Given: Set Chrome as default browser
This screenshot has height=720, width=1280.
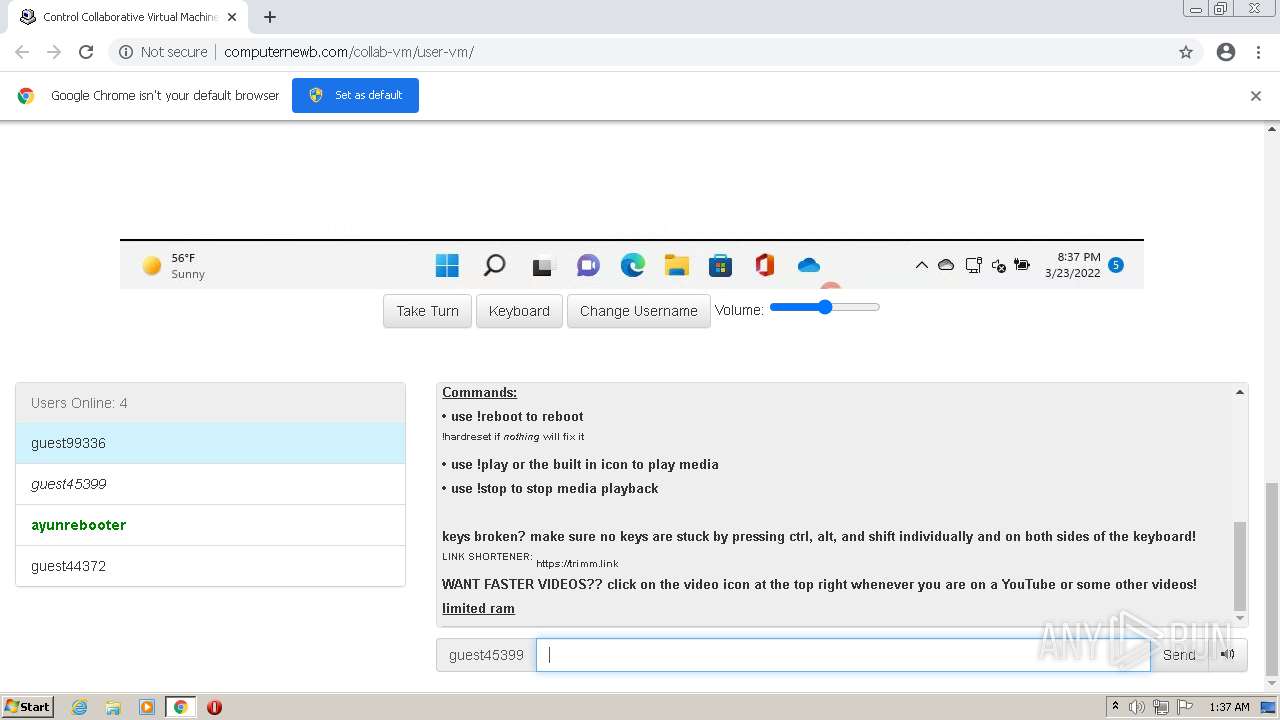Looking at the screenshot, I should 355,95.
